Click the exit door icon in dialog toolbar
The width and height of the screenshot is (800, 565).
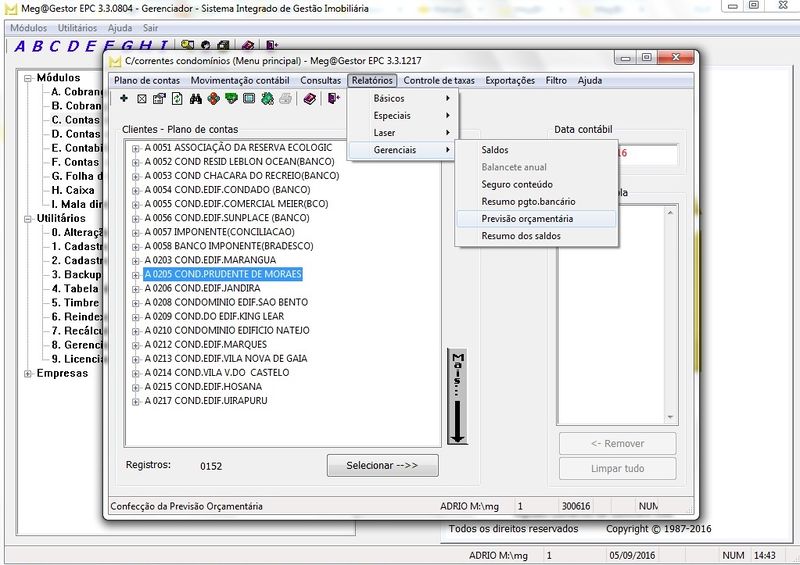click(334, 99)
